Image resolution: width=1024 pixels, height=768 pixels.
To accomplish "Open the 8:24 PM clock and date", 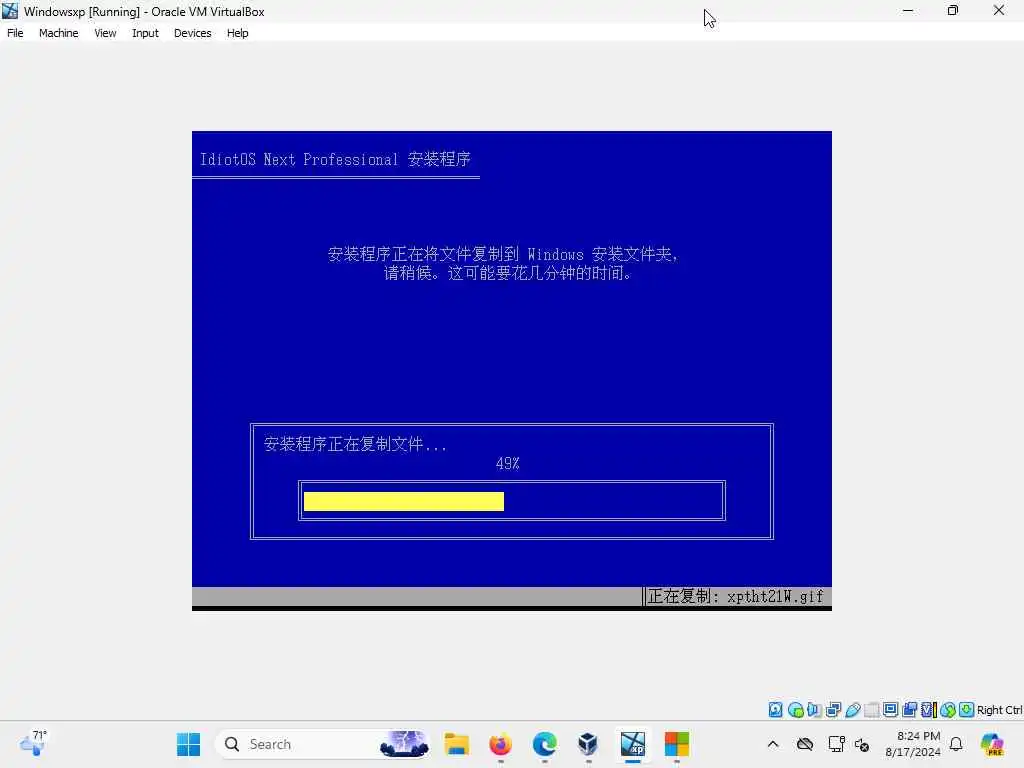I will [x=913, y=744].
